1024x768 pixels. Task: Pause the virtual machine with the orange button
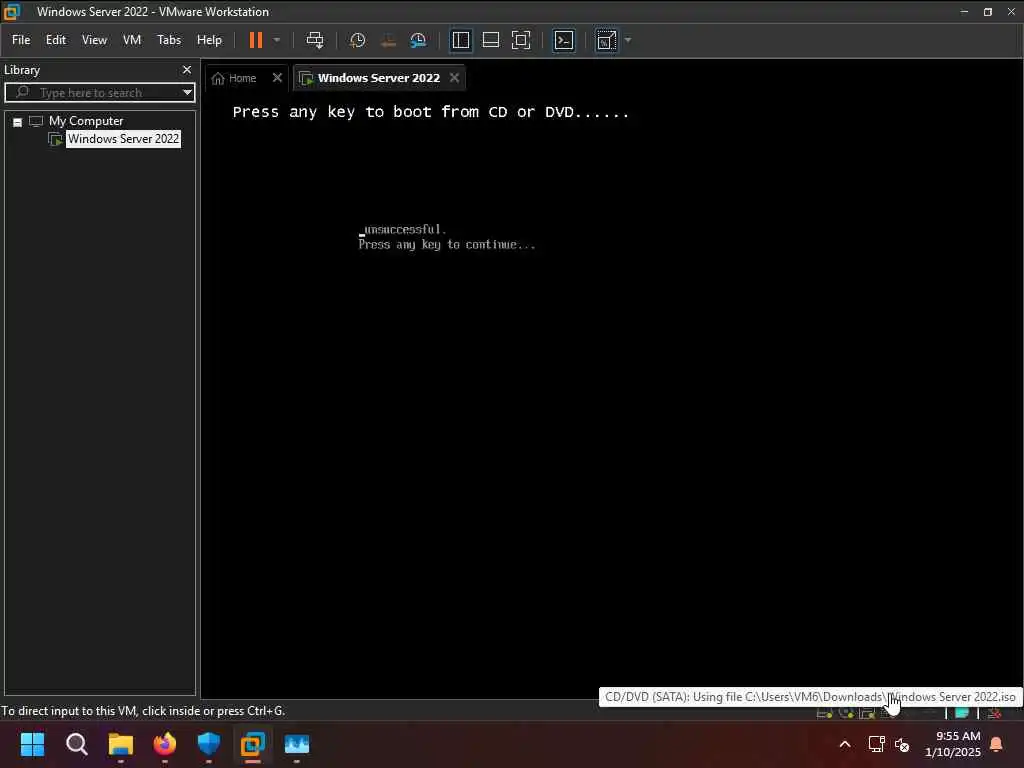(x=255, y=40)
